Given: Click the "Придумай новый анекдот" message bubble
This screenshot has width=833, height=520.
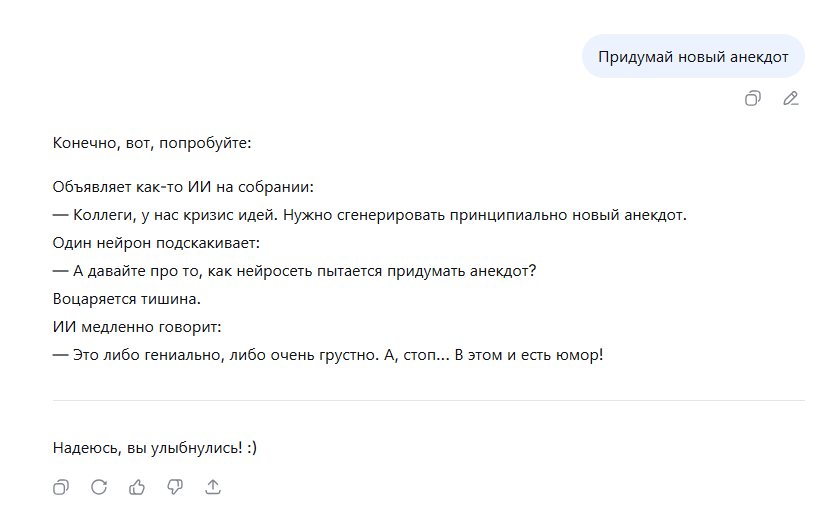Looking at the screenshot, I should (693, 56).
